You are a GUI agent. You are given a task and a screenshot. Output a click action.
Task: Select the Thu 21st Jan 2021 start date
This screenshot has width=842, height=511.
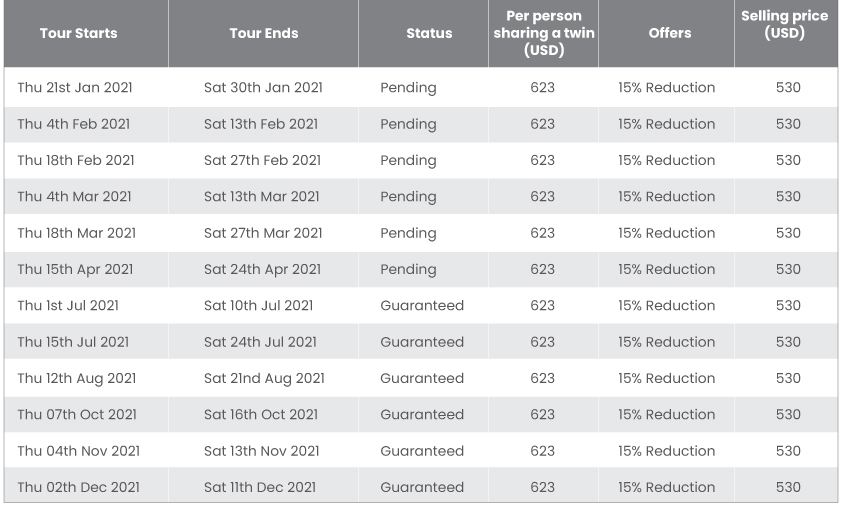click(x=75, y=87)
